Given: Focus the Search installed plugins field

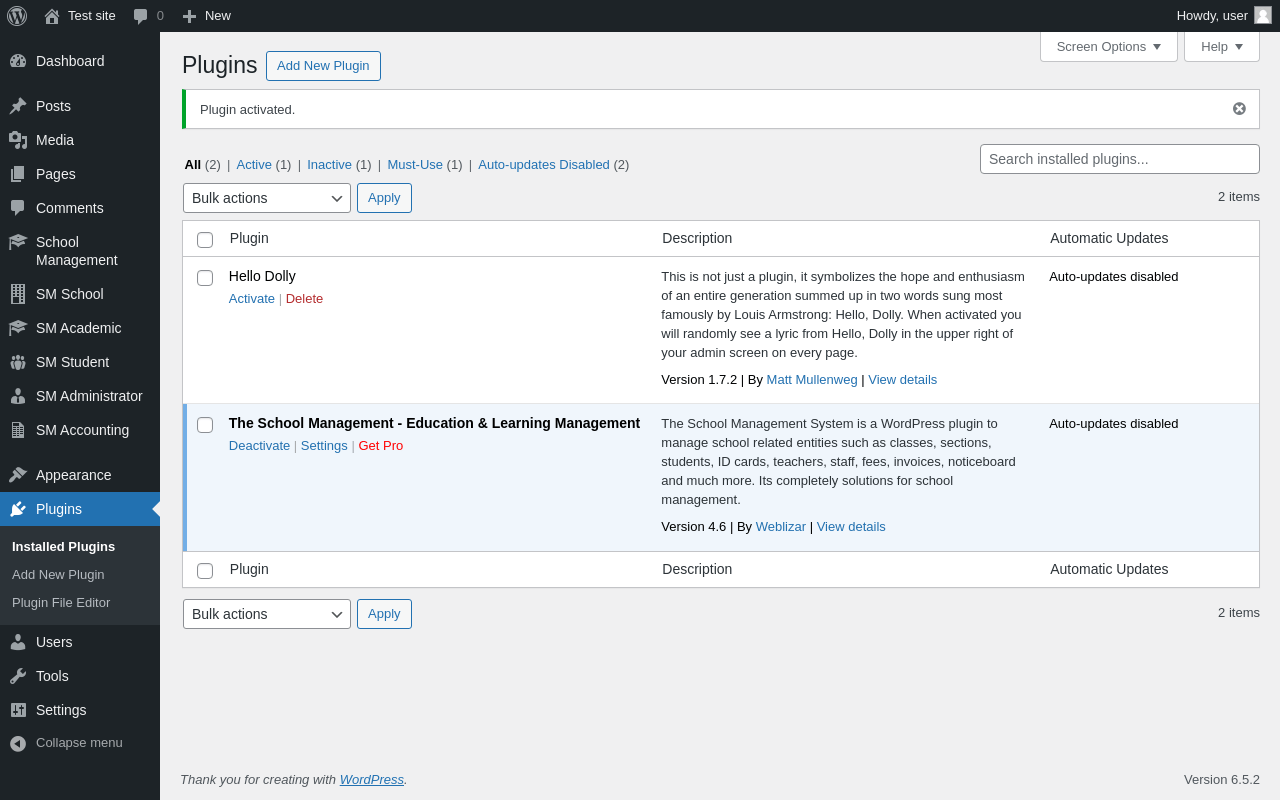Looking at the screenshot, I should tap(1119, 159).
